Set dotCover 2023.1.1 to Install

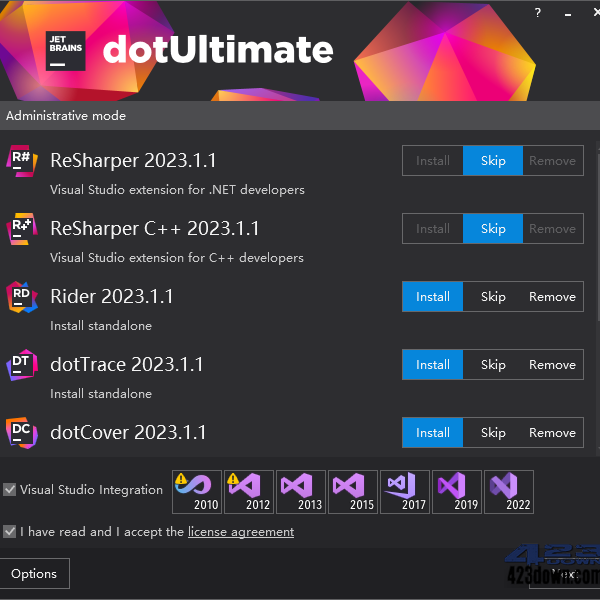pos(433,433)
